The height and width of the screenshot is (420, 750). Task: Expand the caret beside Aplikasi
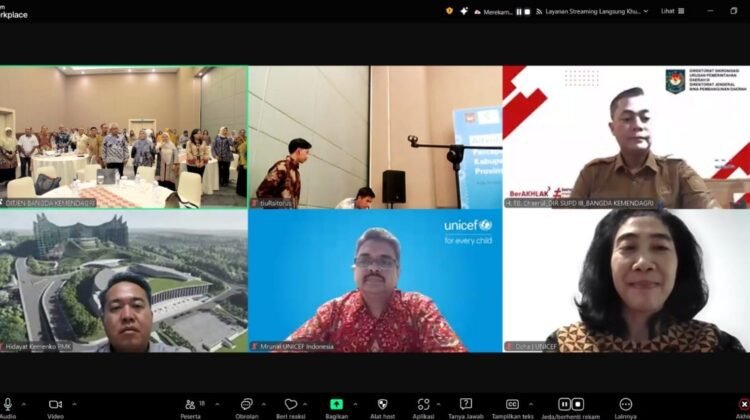click(439, 405)
